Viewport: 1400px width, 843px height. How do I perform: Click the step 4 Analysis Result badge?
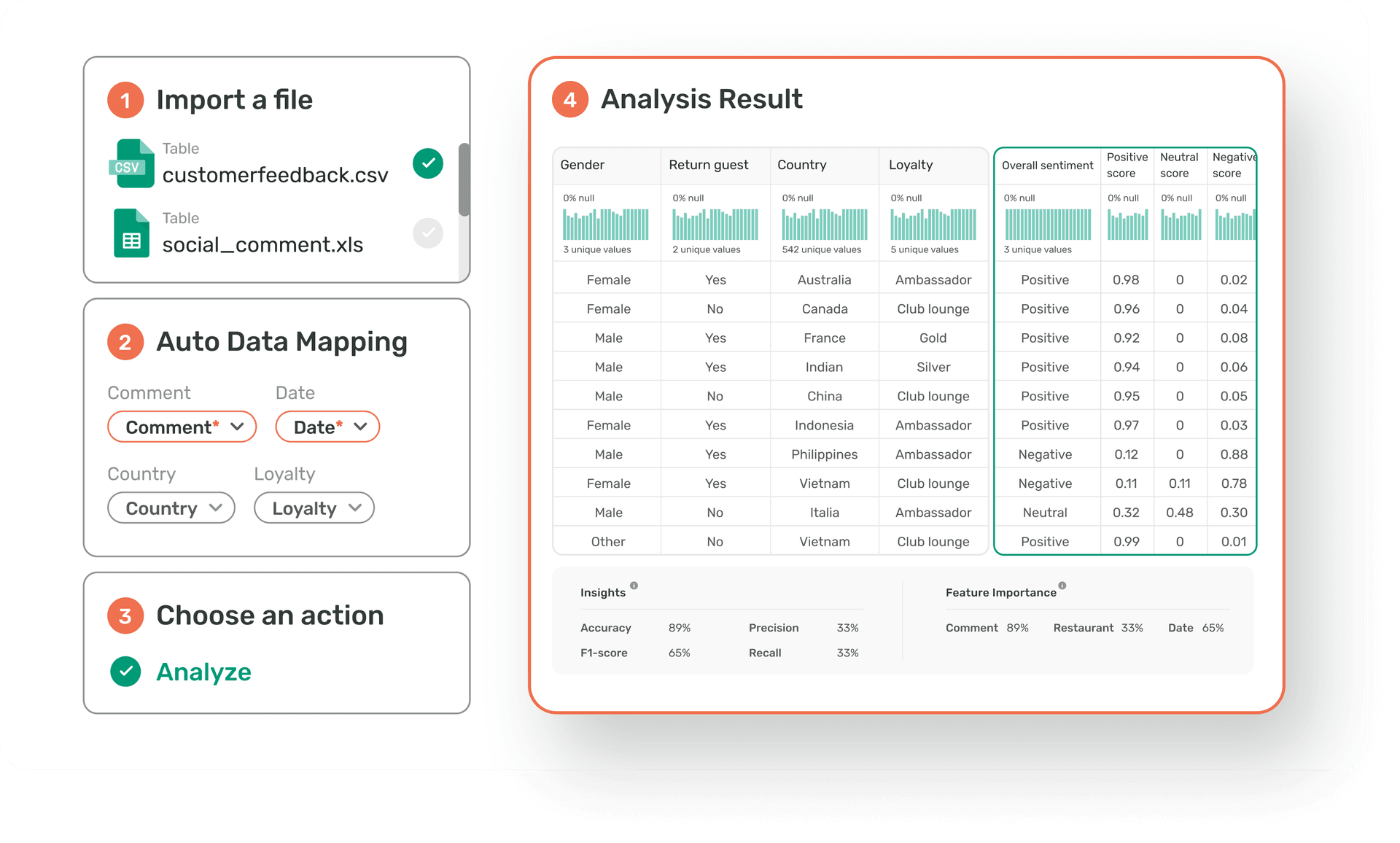pyautogui.click(x=570, y=99)
